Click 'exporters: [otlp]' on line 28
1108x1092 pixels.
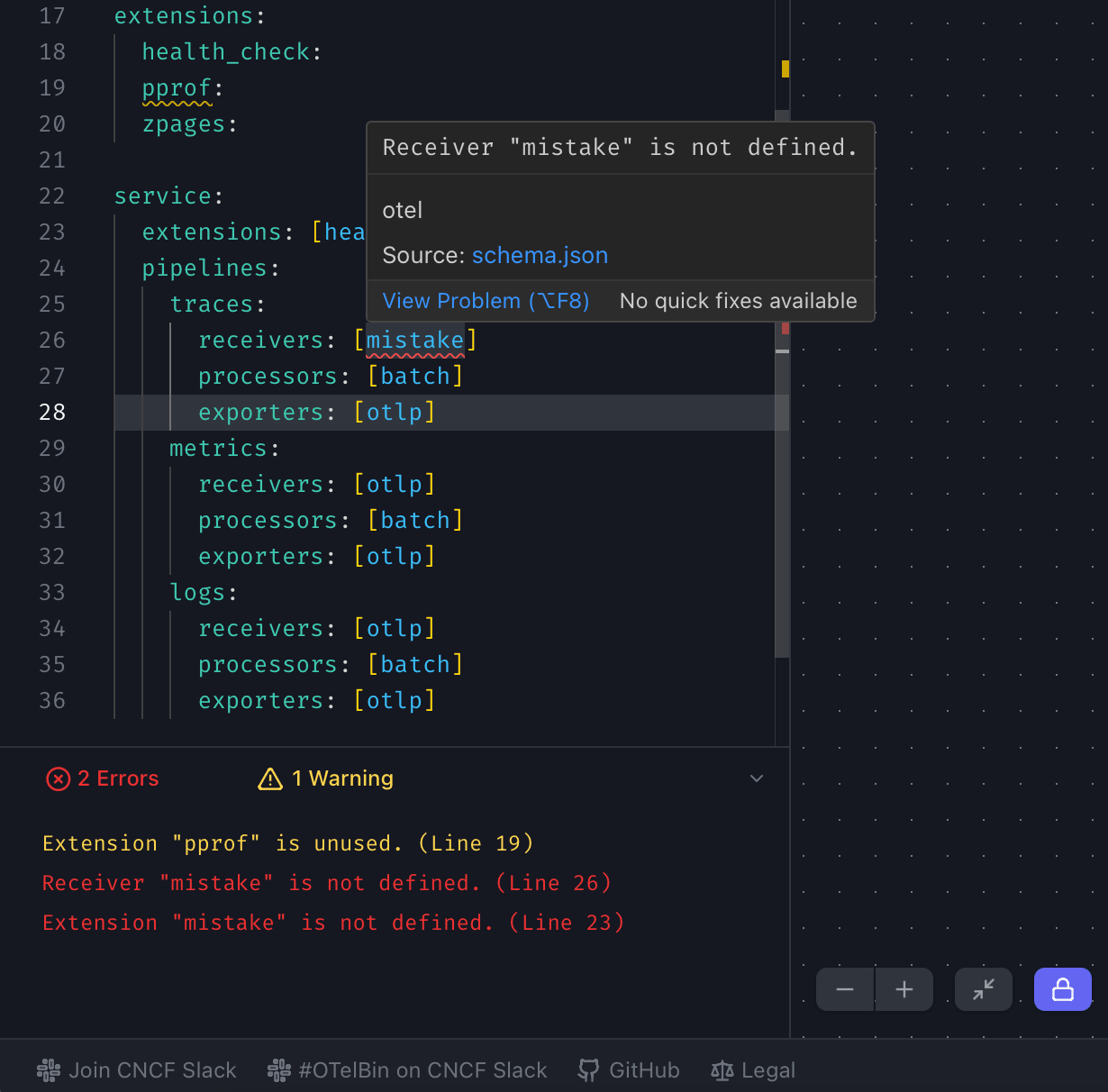click(x=317, y=413)
